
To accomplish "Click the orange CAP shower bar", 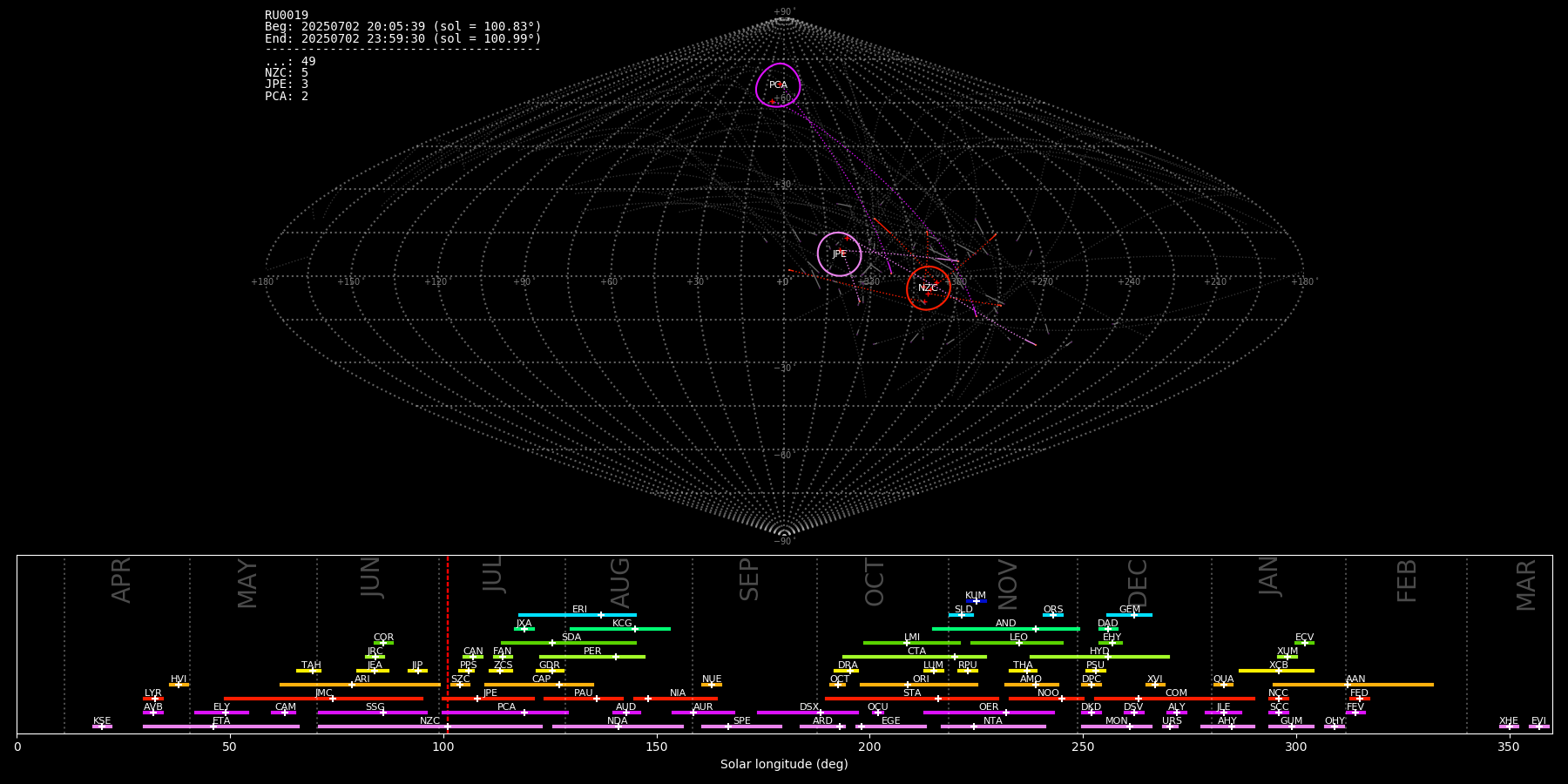I will pos(541,685).
